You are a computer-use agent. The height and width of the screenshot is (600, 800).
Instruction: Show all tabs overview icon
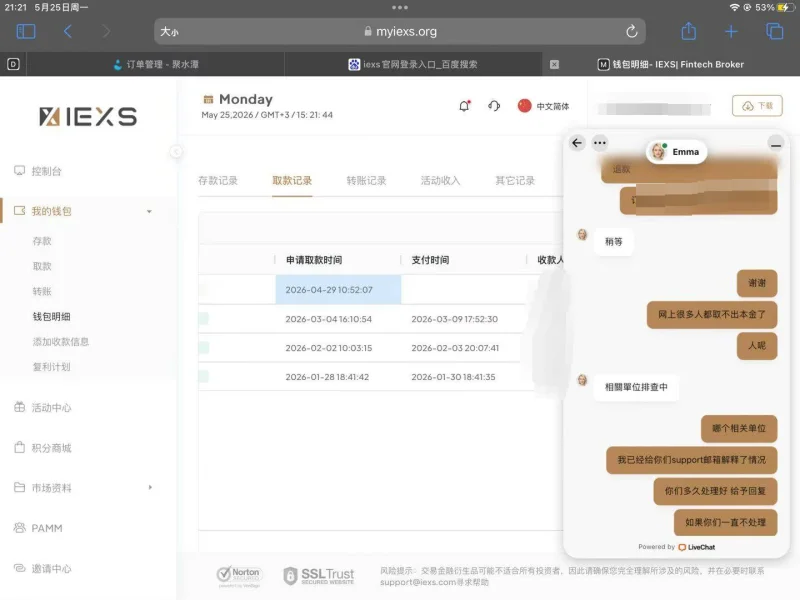pyautogui.click(x=774, y=32)
